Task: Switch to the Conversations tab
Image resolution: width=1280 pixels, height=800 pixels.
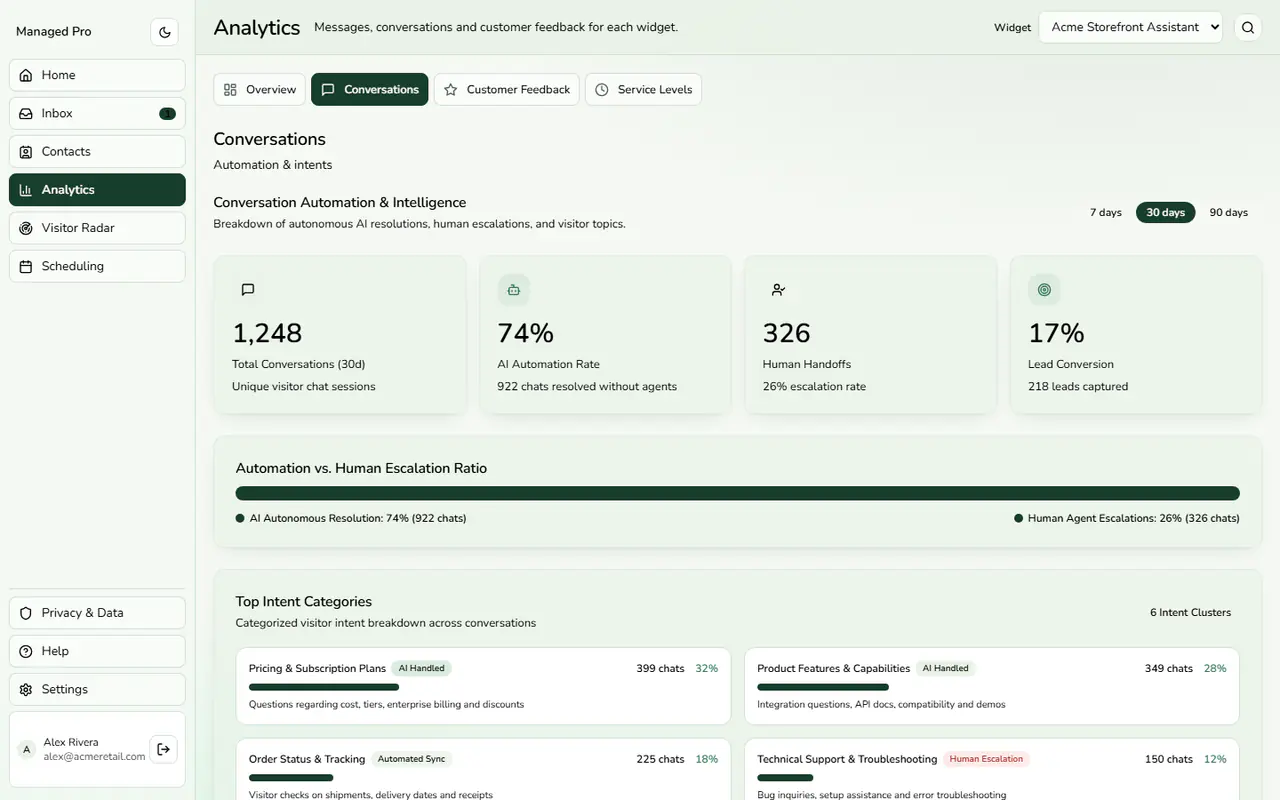Action: click(x=369, y=89)
